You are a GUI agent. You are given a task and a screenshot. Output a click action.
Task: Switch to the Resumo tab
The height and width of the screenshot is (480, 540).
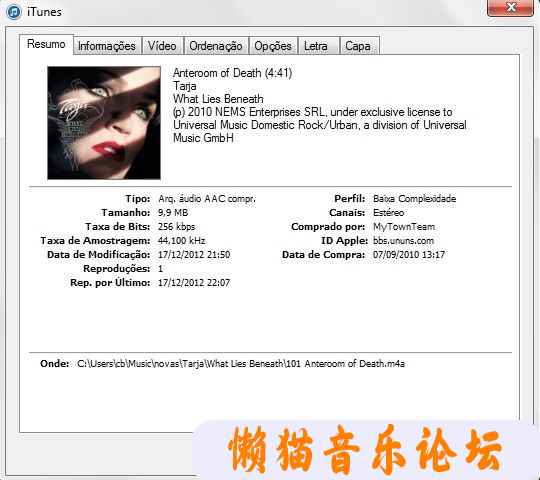(46, 44)
